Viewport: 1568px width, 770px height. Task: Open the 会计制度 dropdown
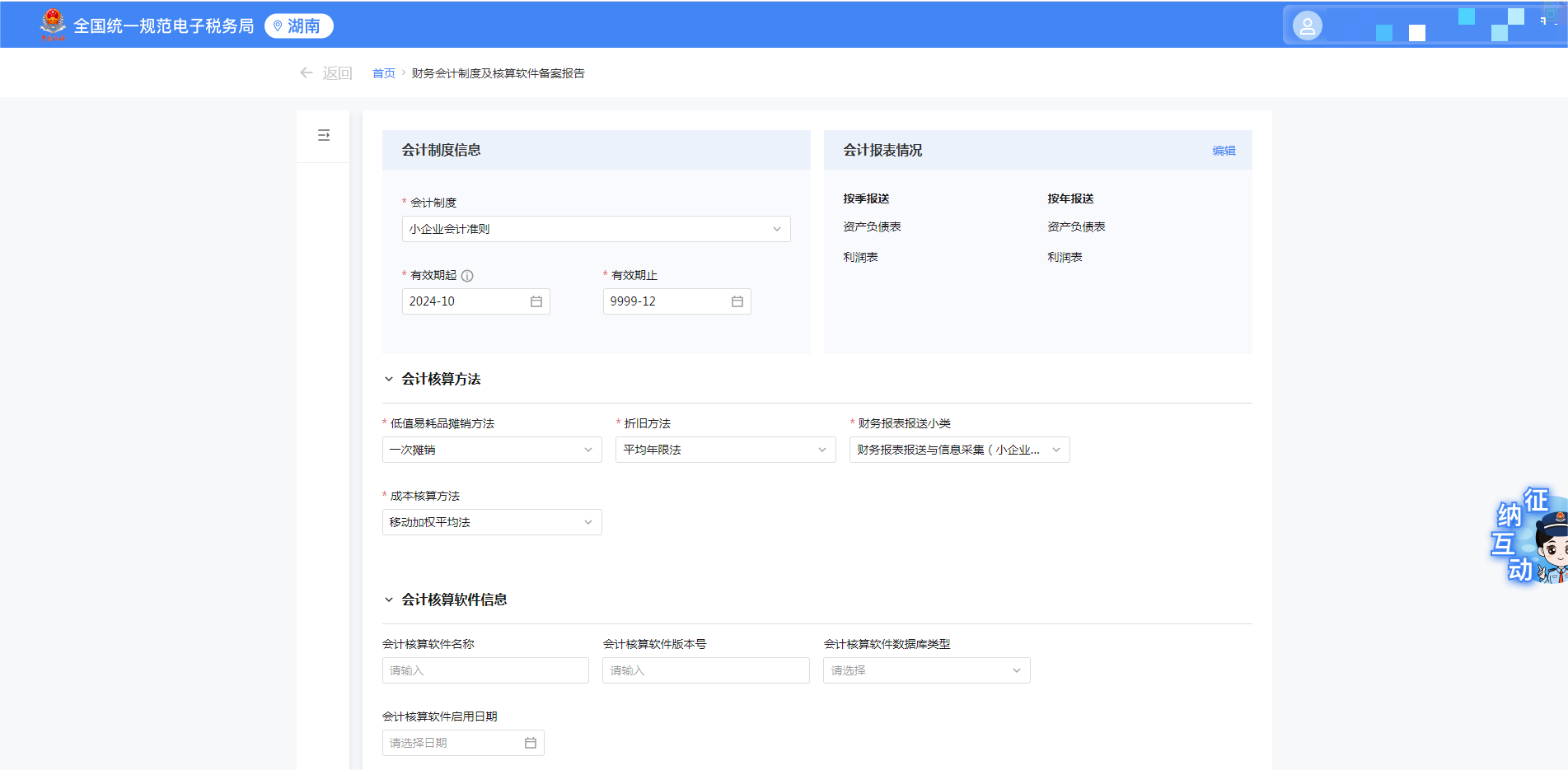(596, 229)
